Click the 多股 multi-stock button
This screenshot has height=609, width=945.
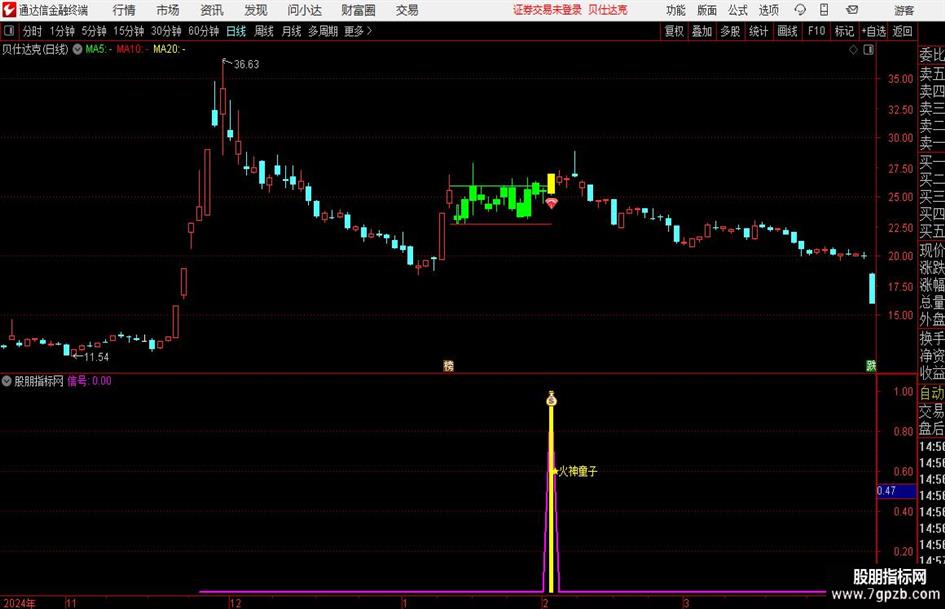point(730,31)
